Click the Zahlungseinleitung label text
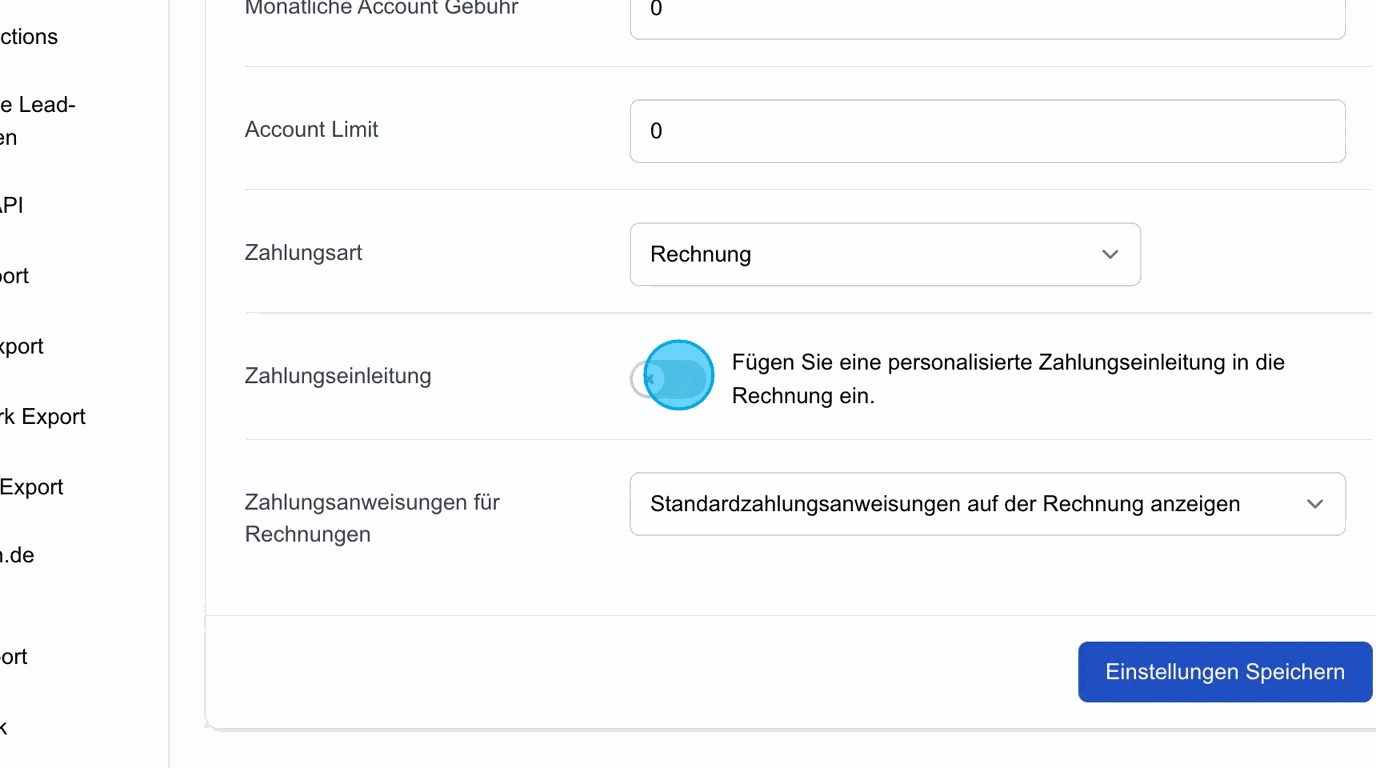The image size is (1376, 768). 338,376
